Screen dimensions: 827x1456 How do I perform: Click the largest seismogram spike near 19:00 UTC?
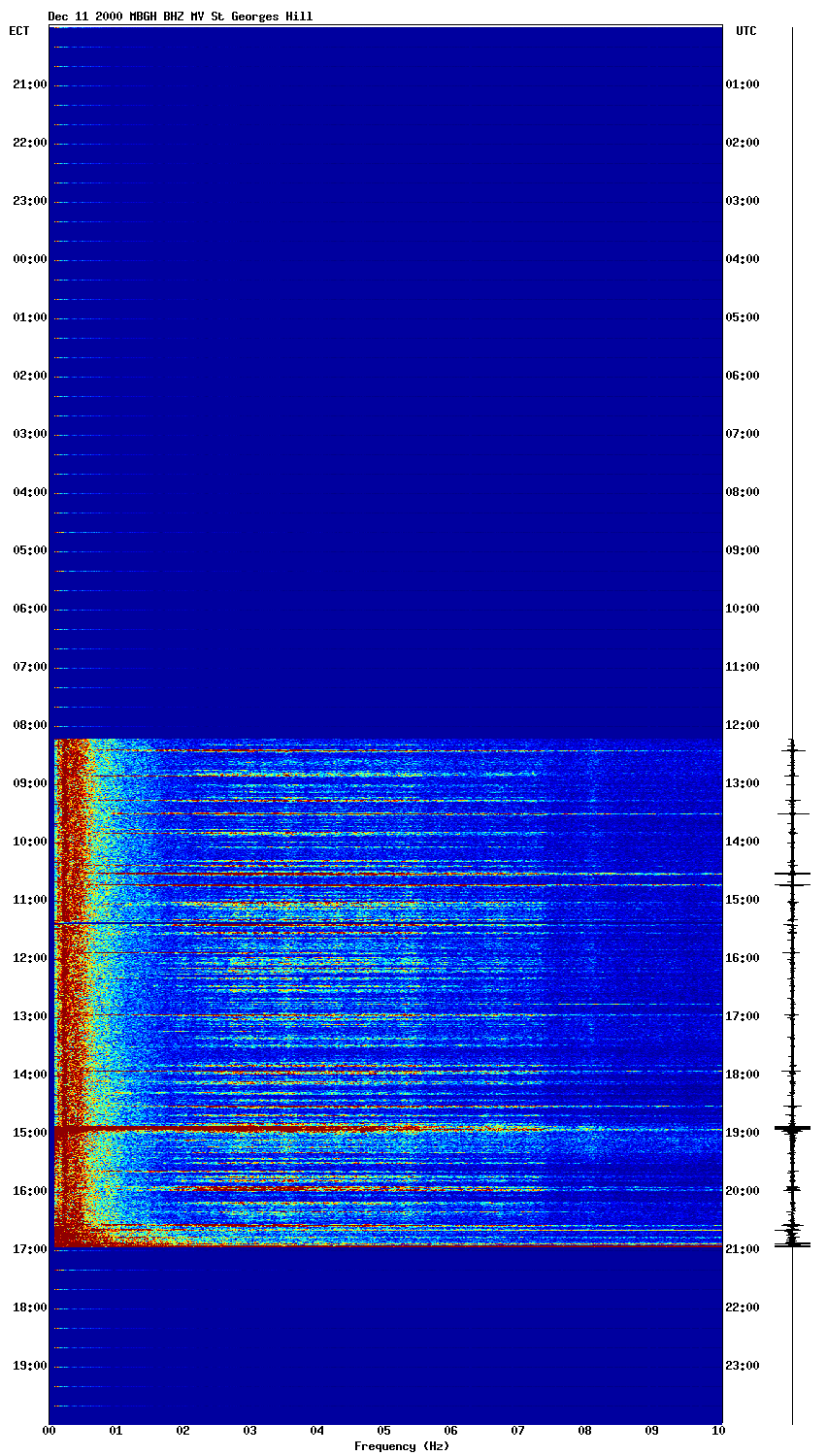[792, 1128]
